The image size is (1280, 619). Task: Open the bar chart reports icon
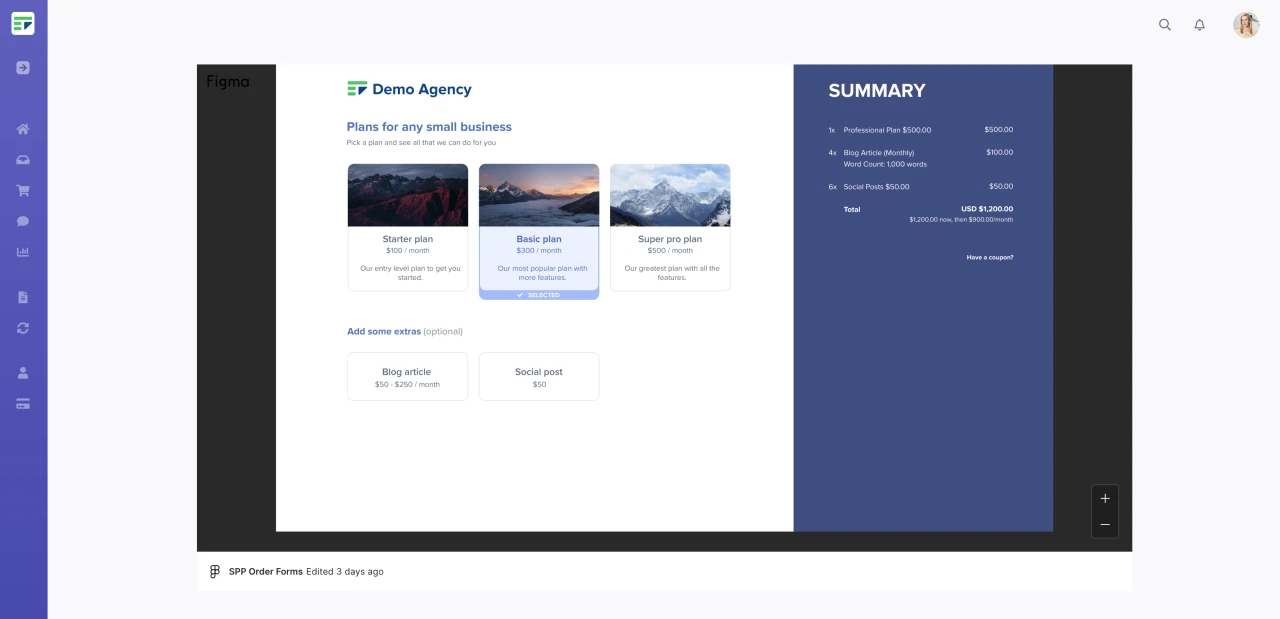coord(23,252)
